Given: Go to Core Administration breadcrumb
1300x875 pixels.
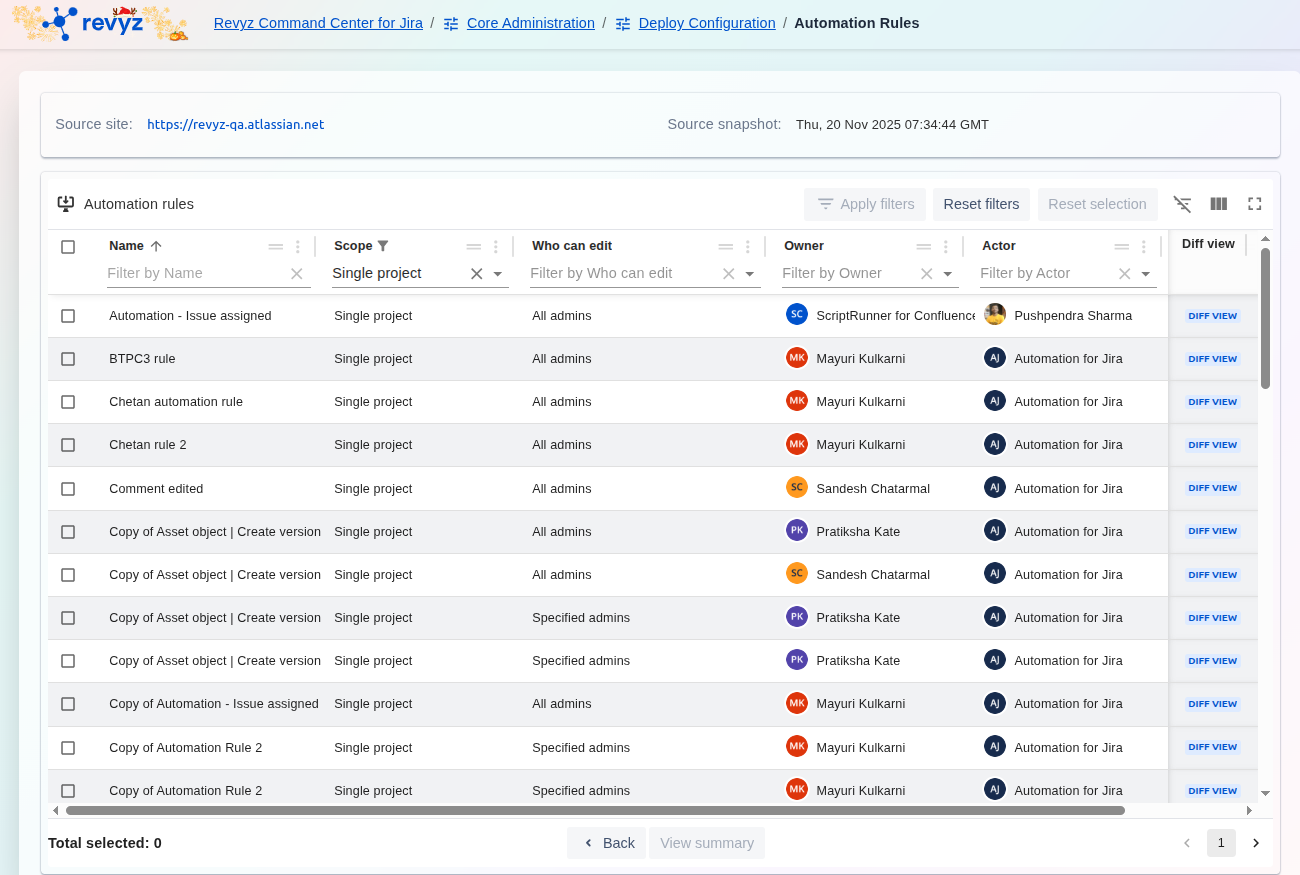Looking at the screenshot, I should pyautogui.click(x=530, y=23).
